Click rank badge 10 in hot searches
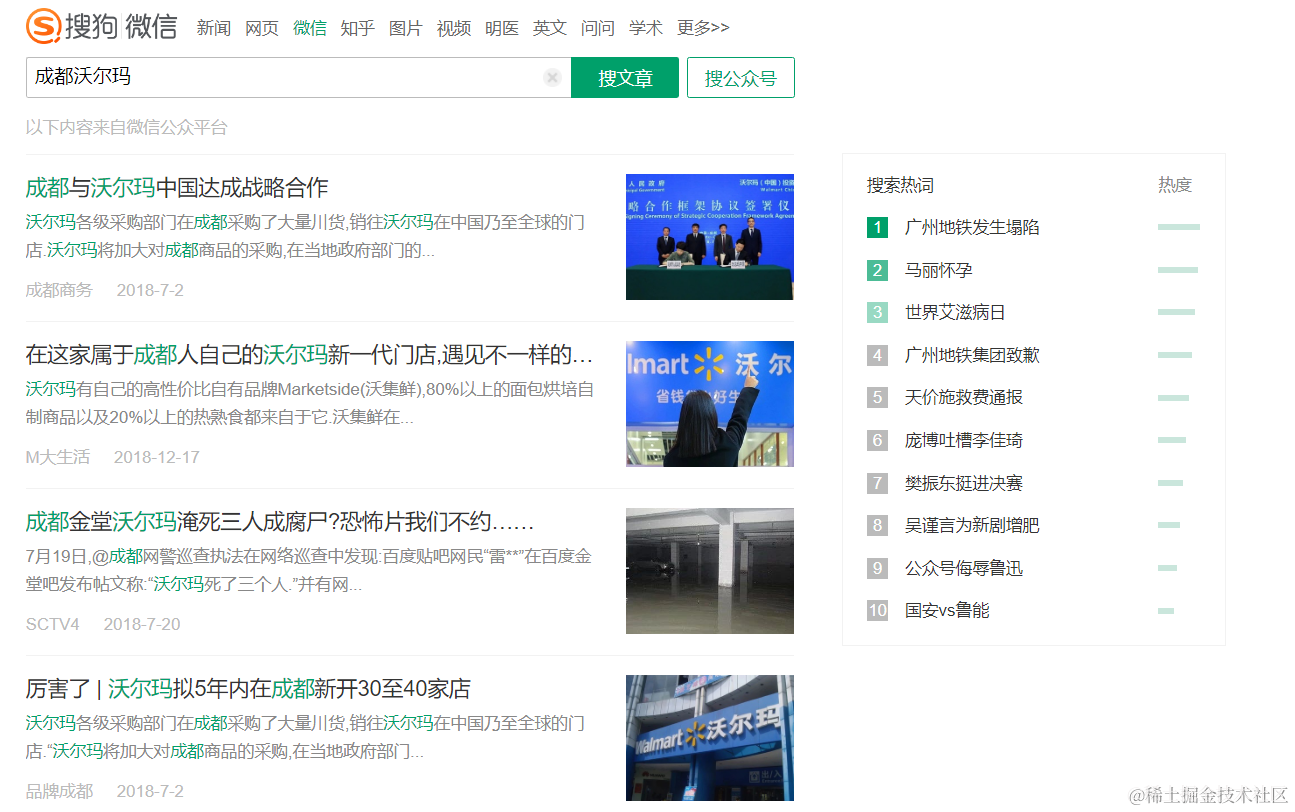Screen dimensions: 1295x812 click(x=877, y=610)
